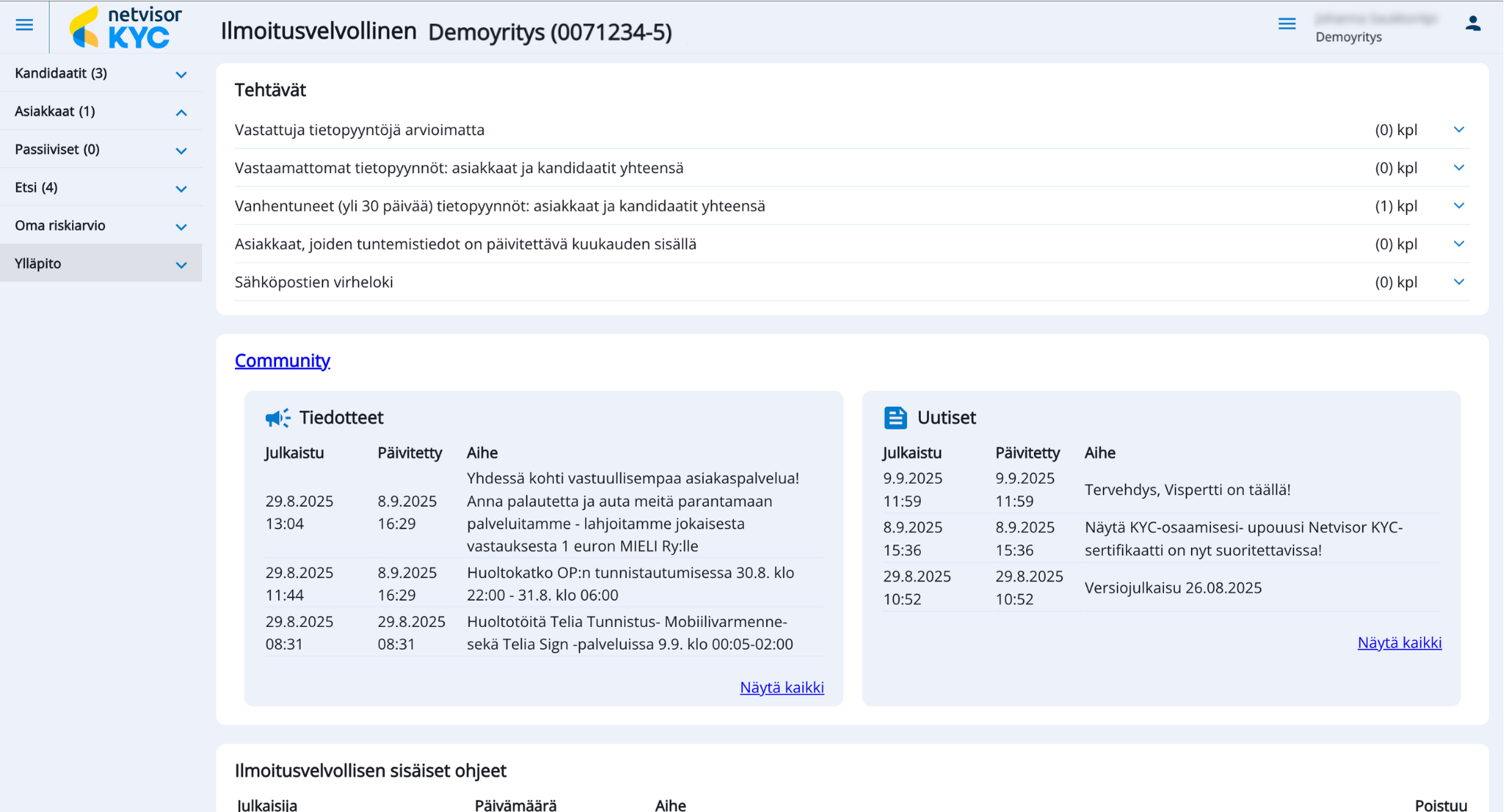The width and height of the screenshot is (1504, 812).
Task: Open the Oma riskiarvio sidebar item
Action: coord(181,228)
